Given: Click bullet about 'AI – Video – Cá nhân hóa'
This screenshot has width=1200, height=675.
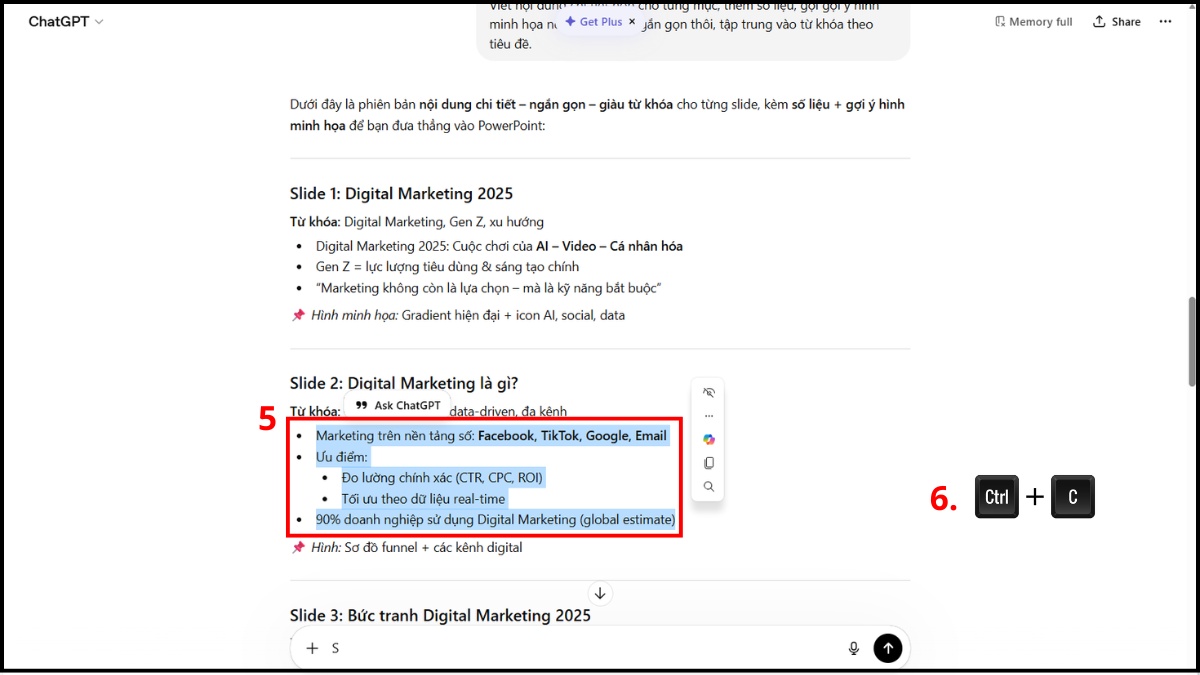Looking at the screenshot, I should tap(499, 246).
